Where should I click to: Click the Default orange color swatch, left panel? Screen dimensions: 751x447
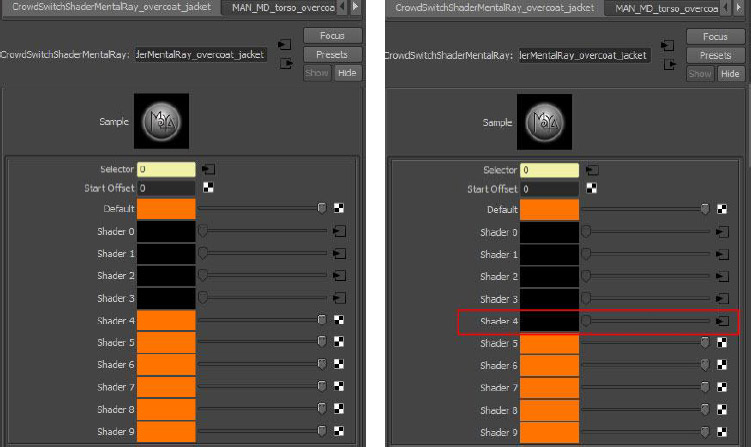166,209
